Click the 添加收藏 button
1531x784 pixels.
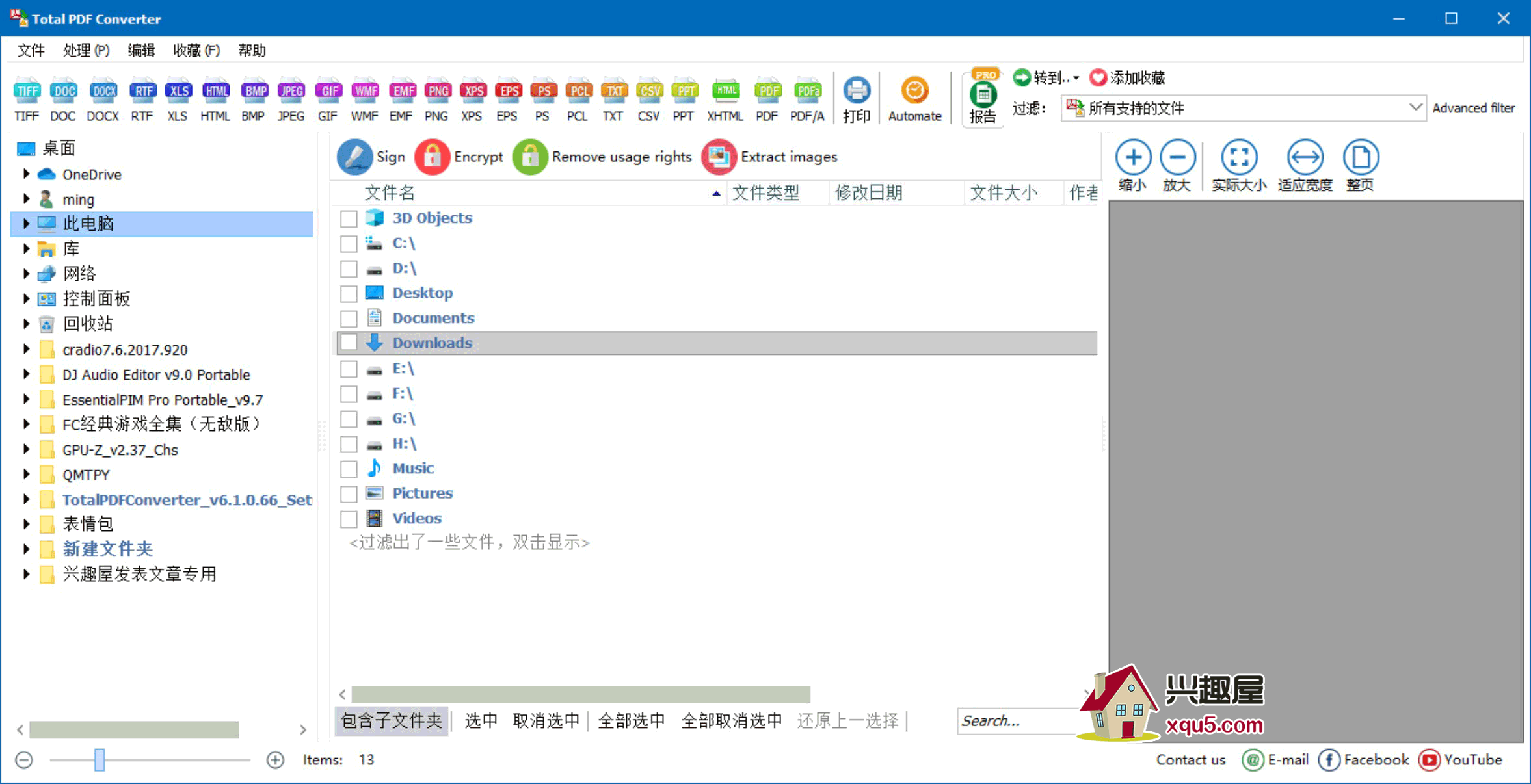[1127, 77]
